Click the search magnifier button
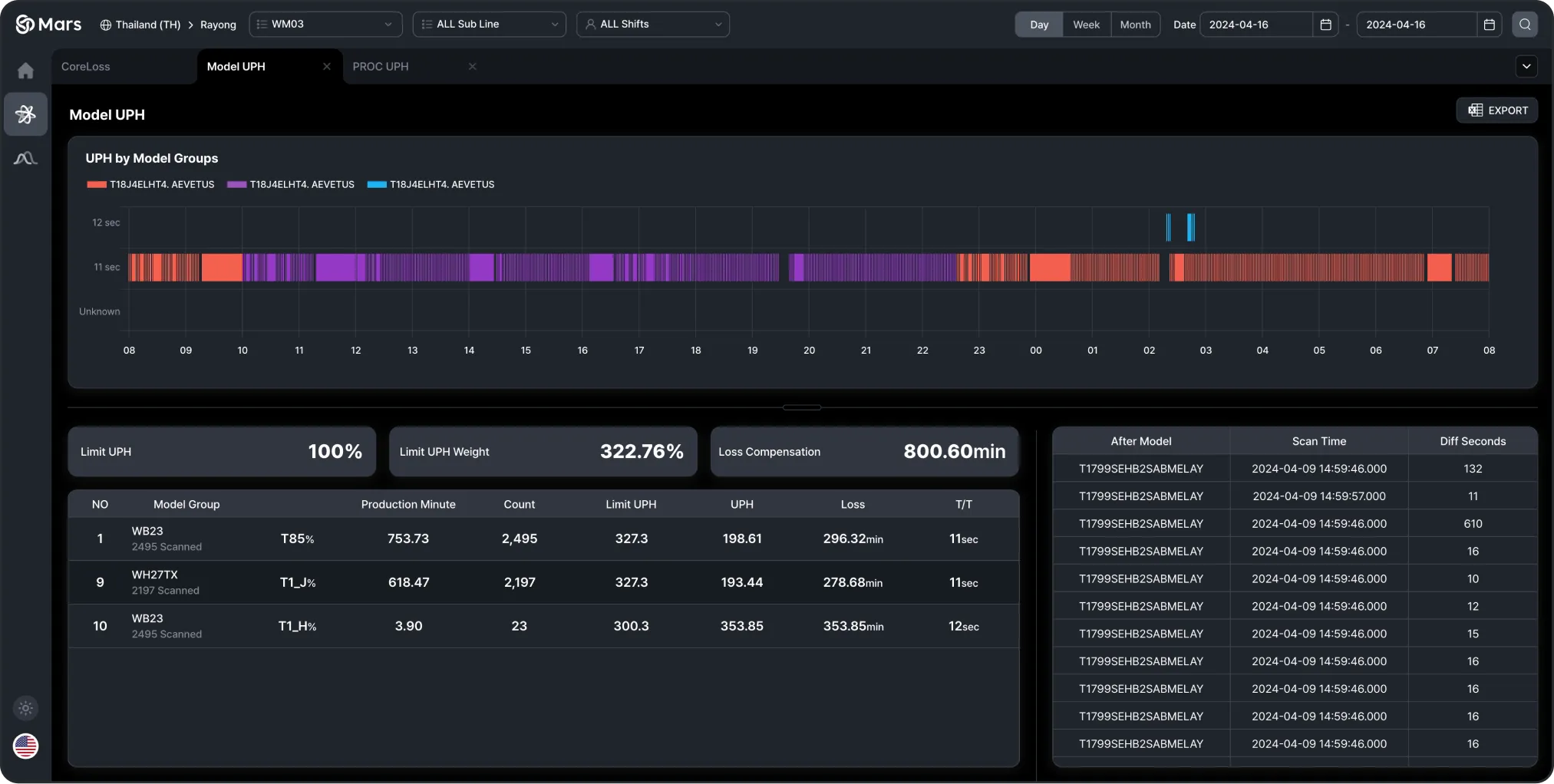The height and width of the screenshot is (784, 1554). coord(1525,25)
